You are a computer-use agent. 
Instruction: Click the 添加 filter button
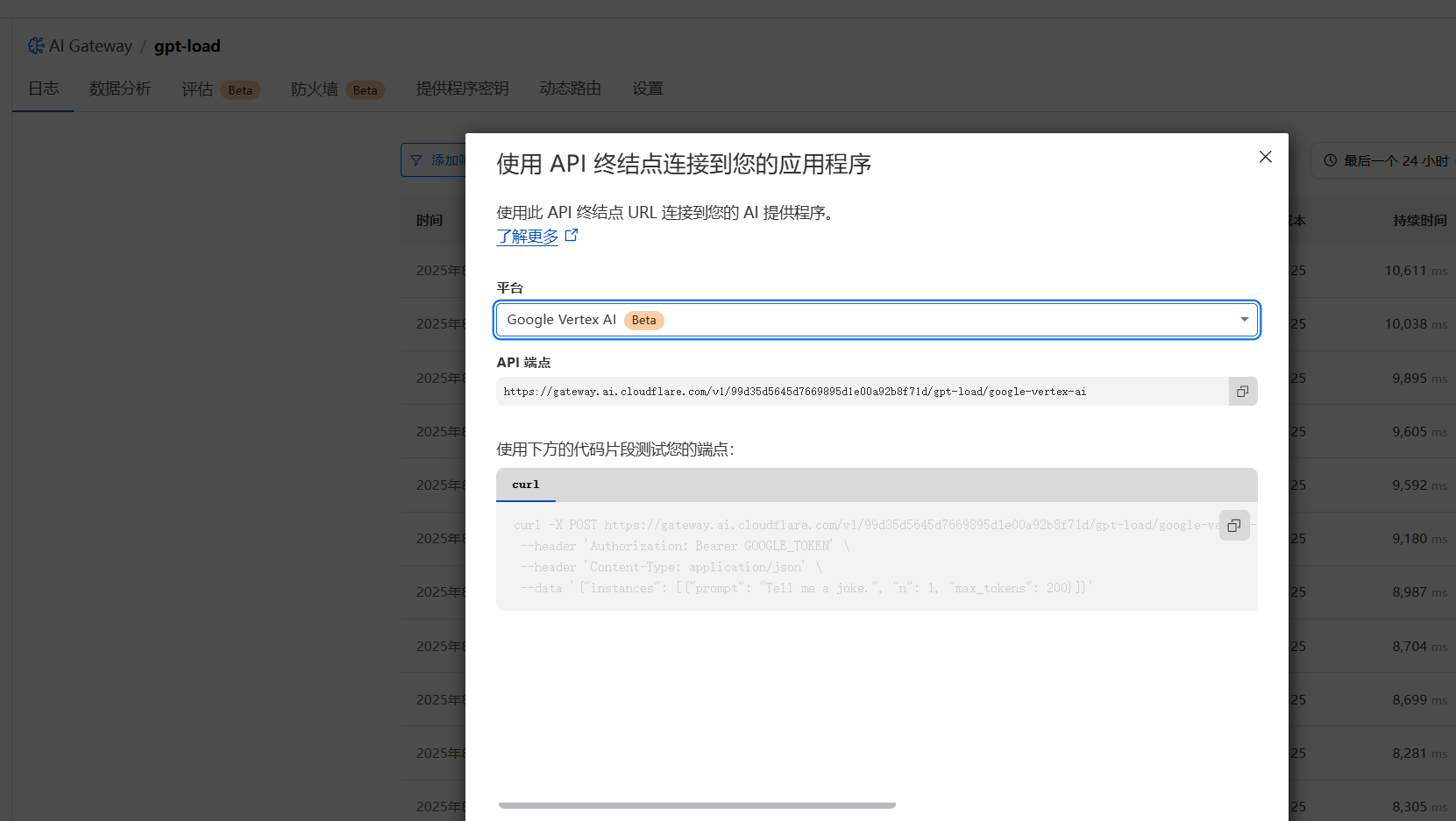click(x=433, y=160)
